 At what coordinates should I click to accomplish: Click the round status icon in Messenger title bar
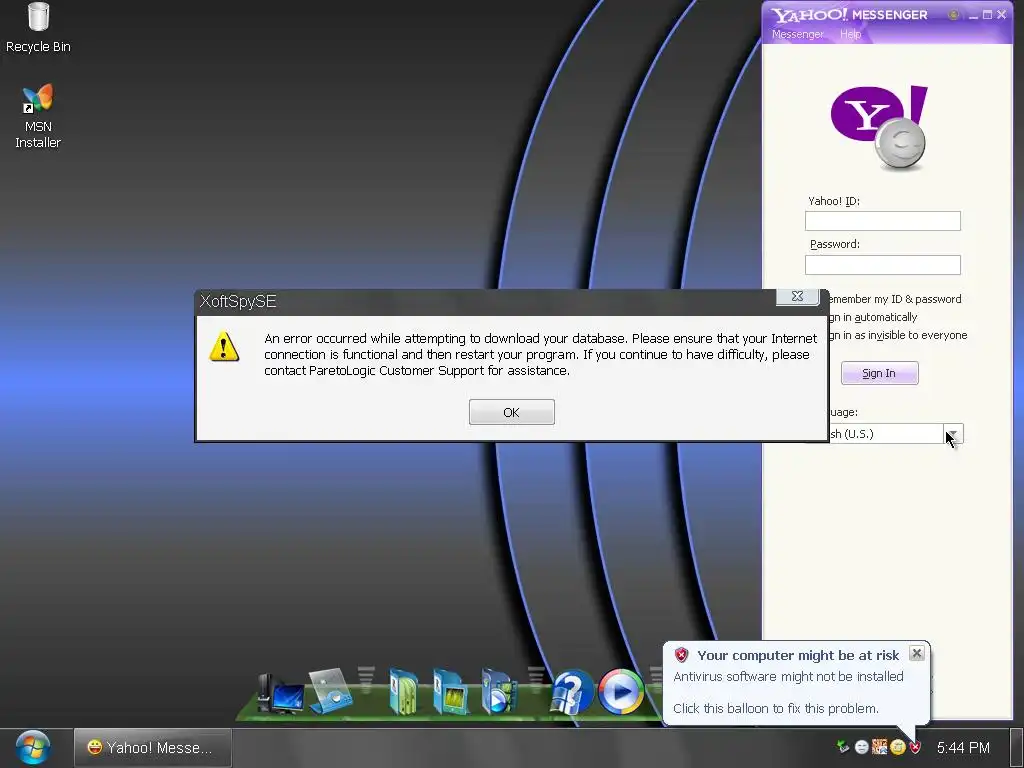pyautogui.click(x=953, y=14)
